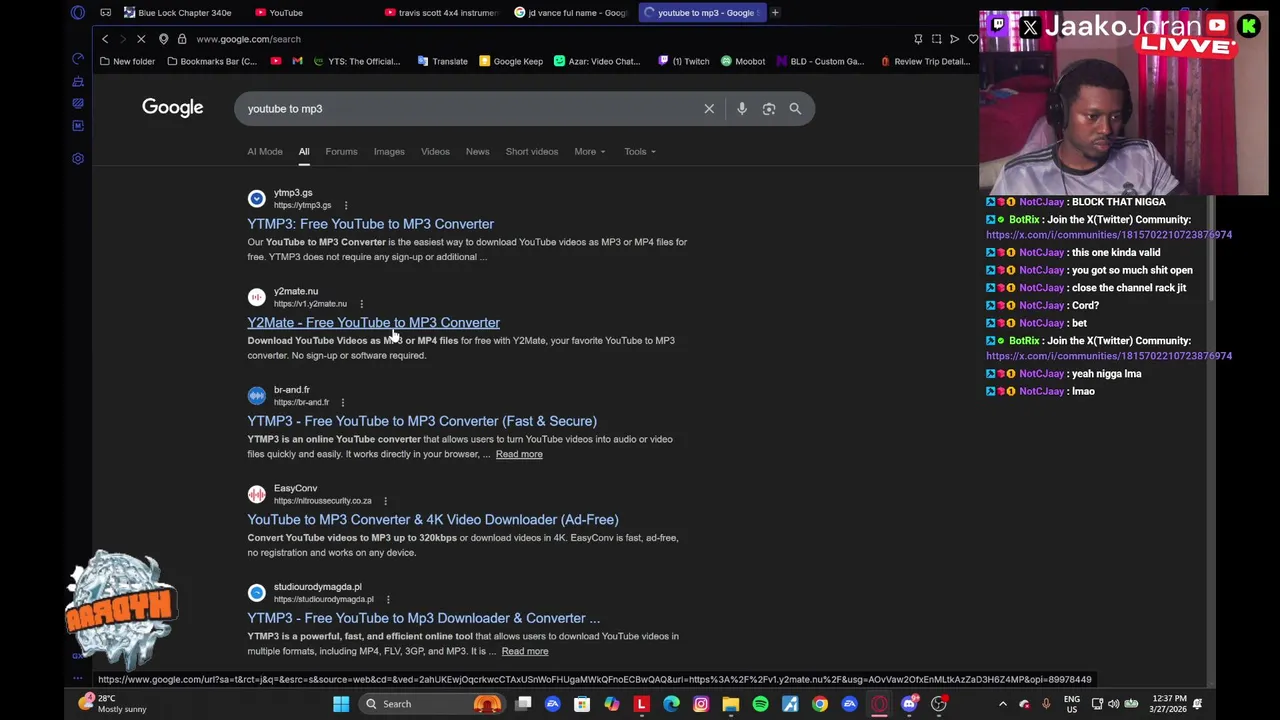Clear the Google search box with the X
Viewport: 1280px width, 720px height.
click(709, 108)
